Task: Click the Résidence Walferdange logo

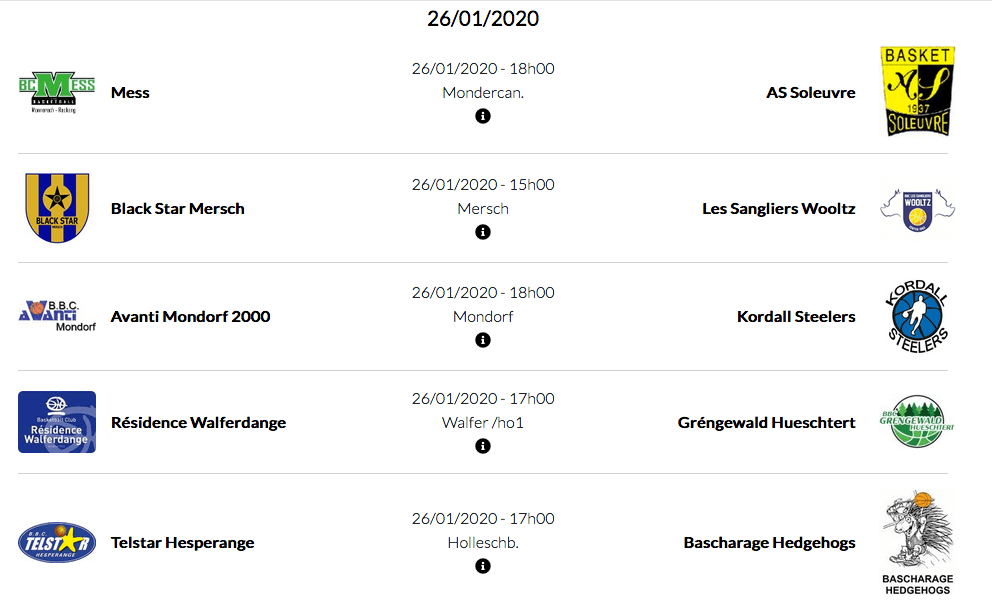Action: pyautogui.click(x=56, y=422)
